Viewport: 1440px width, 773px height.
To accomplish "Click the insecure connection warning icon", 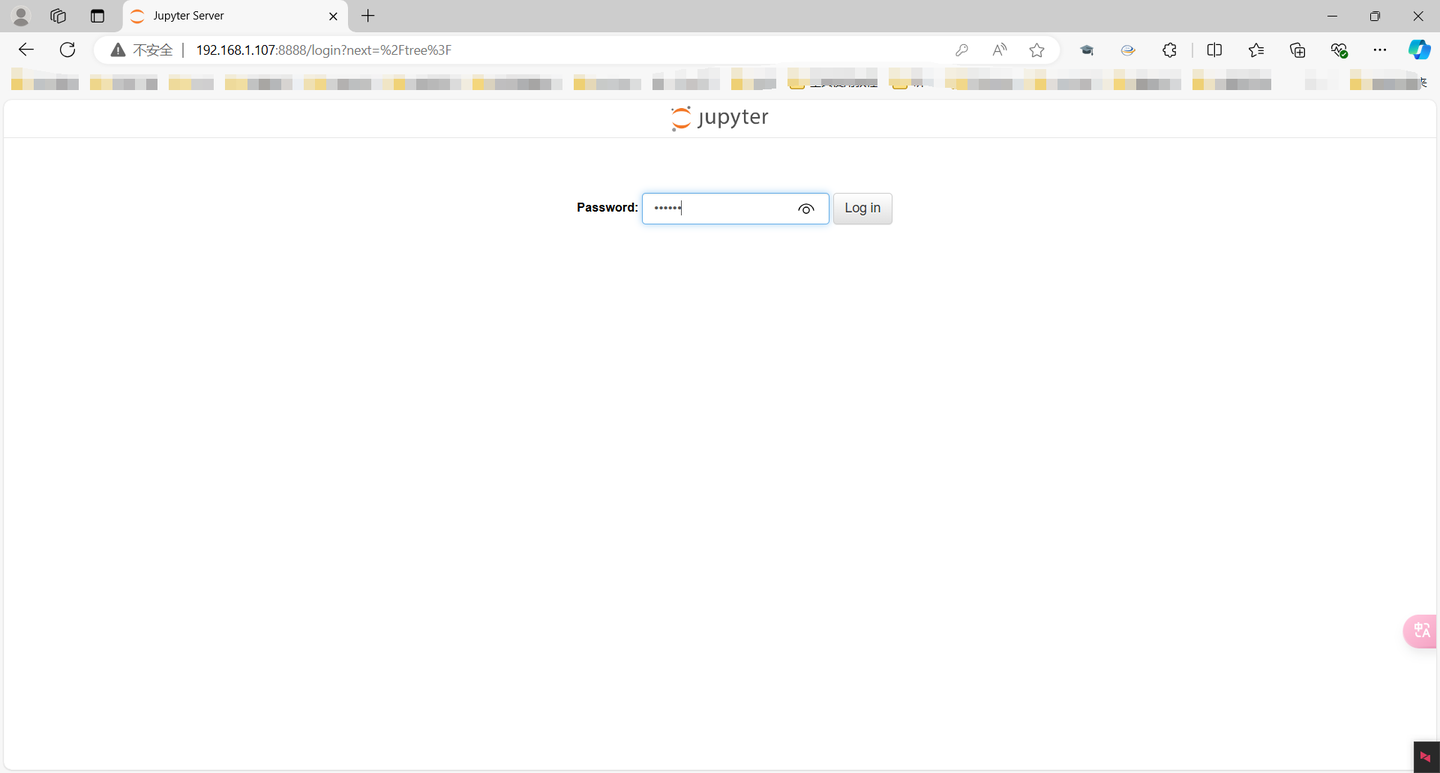I will pyautogui.click(x=118, y=49).
